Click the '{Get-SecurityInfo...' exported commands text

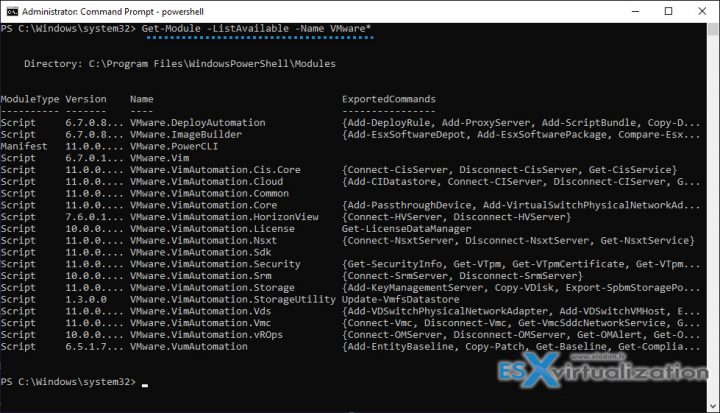[x=521, y=264]
